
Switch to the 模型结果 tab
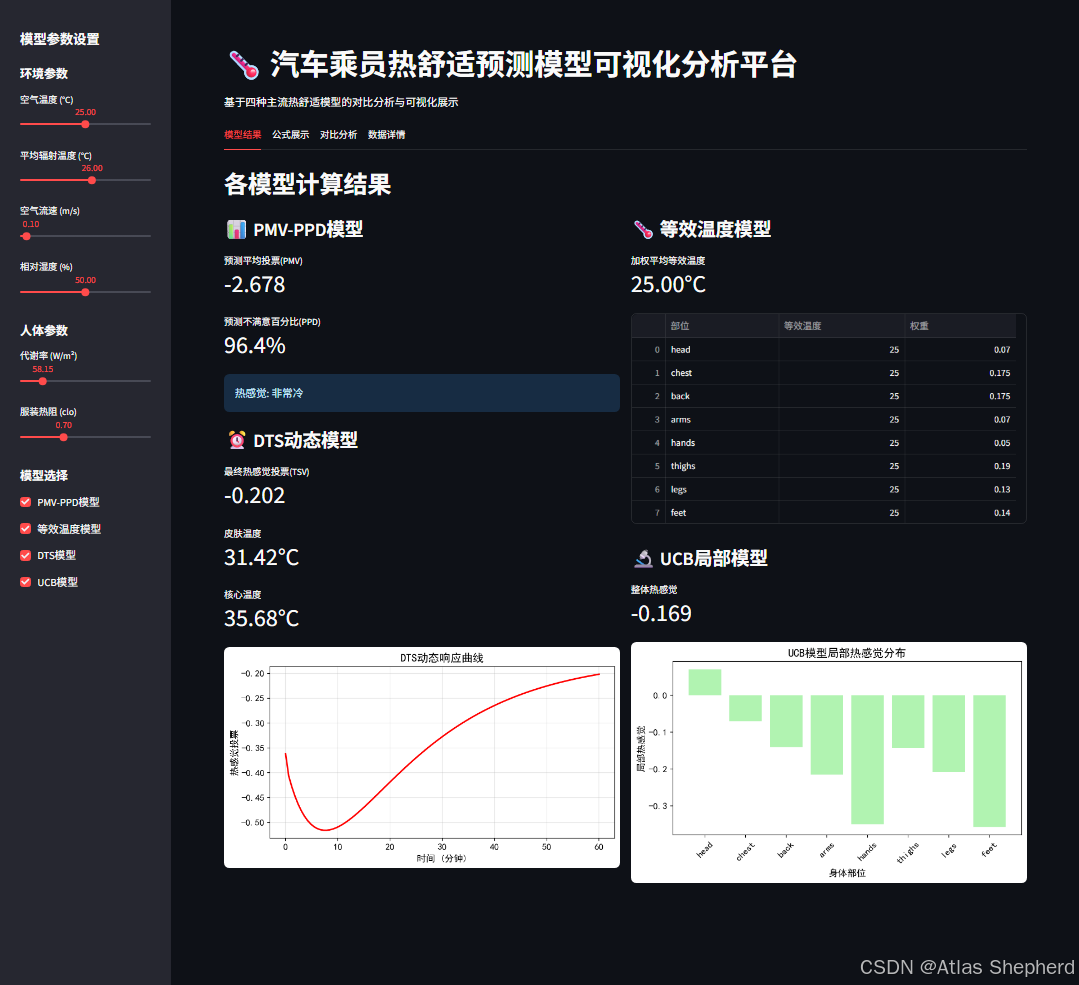point(242,135)
